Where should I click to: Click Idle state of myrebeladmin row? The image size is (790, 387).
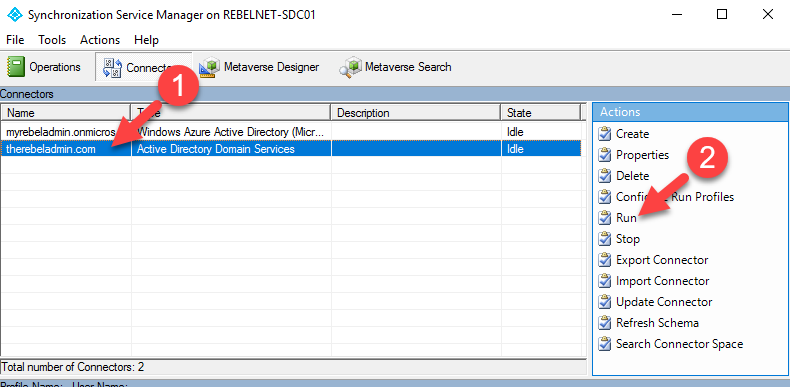[515, 132]
